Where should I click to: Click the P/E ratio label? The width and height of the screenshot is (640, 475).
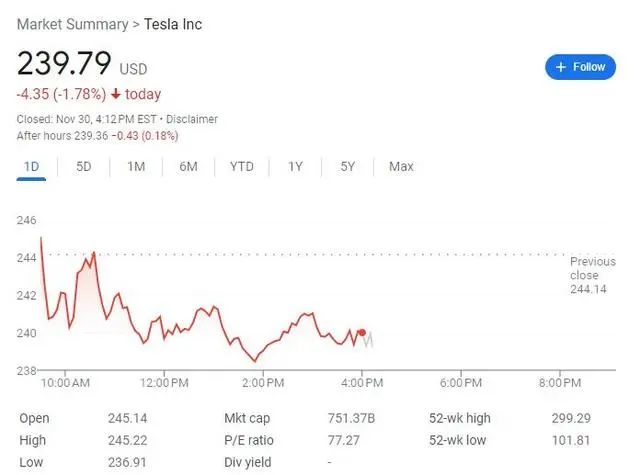click(249, 440)
